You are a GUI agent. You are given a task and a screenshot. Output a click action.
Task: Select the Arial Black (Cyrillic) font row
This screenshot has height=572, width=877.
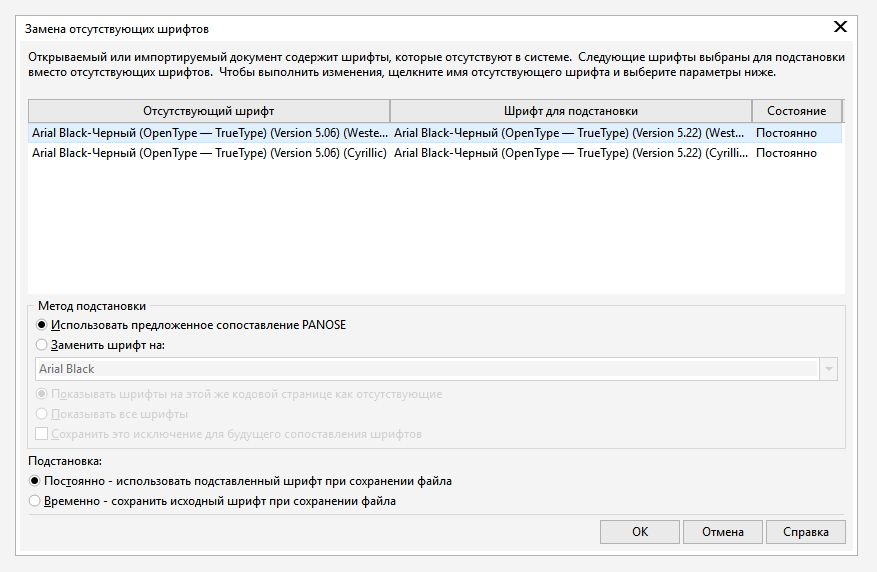pyautogui.click(x=209, y=153)
